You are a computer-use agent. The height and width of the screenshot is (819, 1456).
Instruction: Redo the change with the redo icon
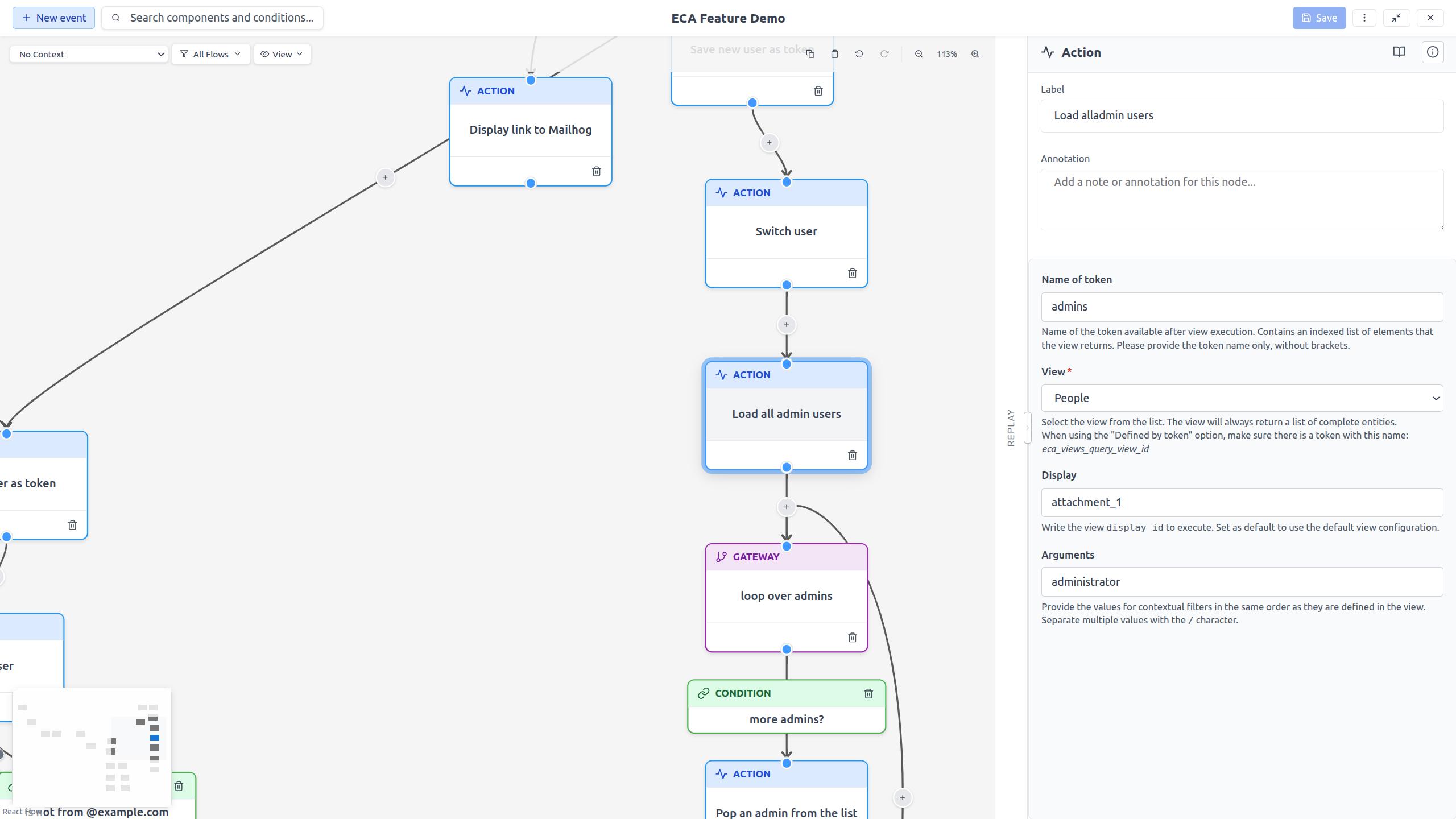click(884, 53)
